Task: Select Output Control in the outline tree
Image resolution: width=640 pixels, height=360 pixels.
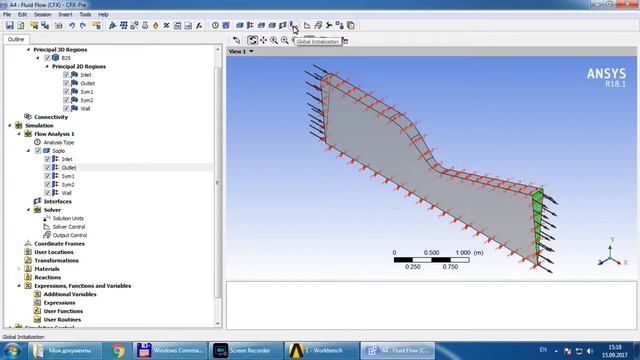Action: 70,235
